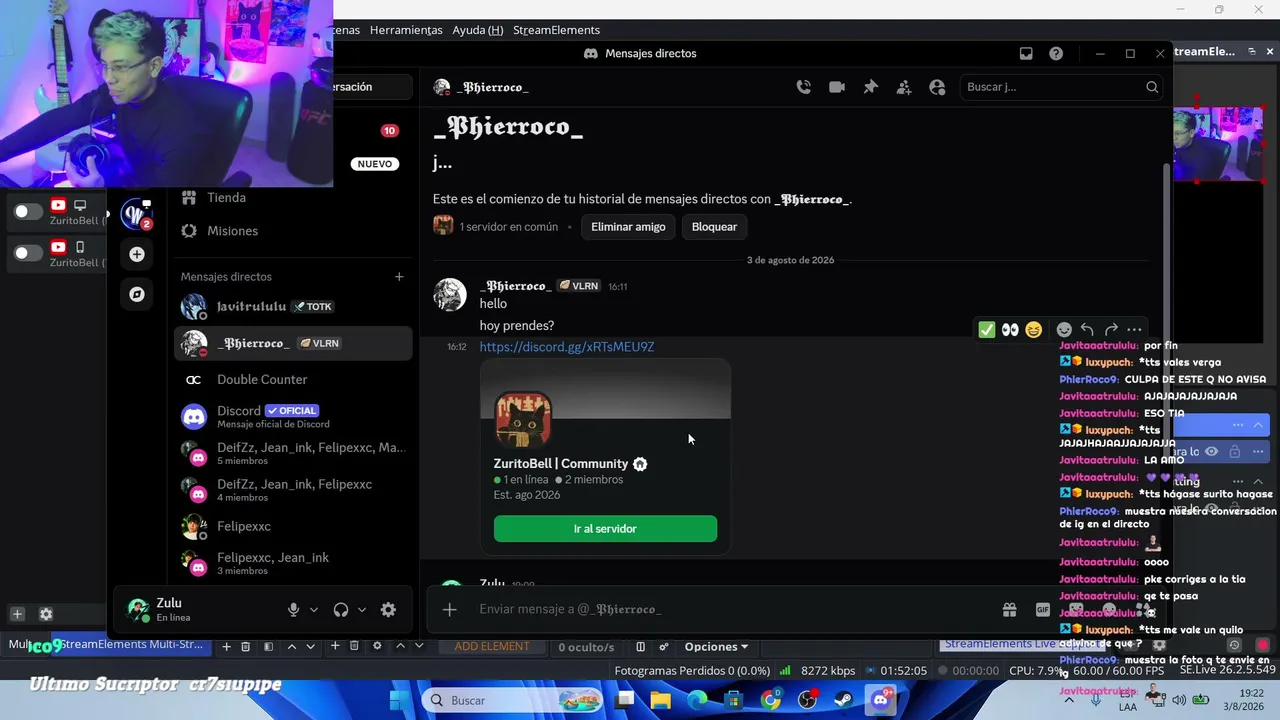Add the green checkmark reaction
Screen dimensions: 1280x720
[x=987, y=329]
